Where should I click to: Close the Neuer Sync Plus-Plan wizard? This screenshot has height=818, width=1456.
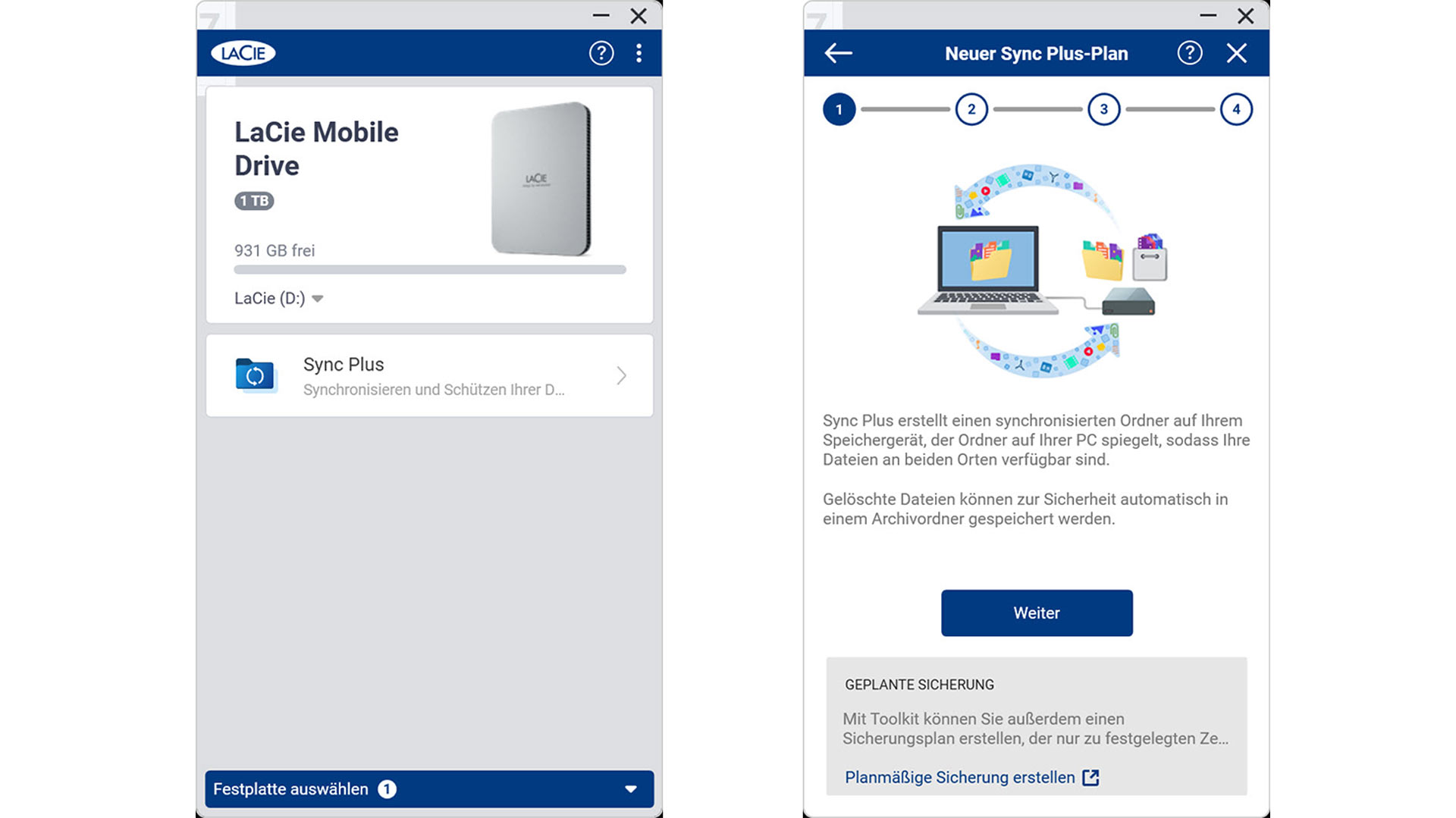pos(1237,53)
